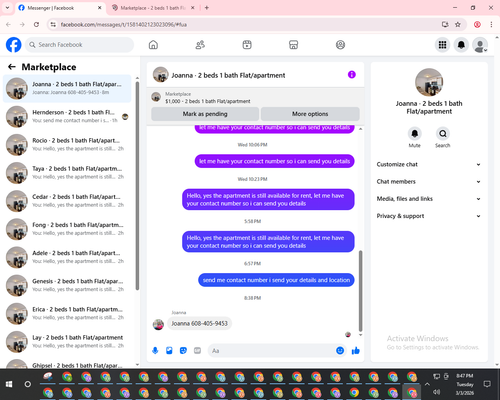Click Joanna's avatar beside her message
The image size is (500, 400).
(158, 324)
